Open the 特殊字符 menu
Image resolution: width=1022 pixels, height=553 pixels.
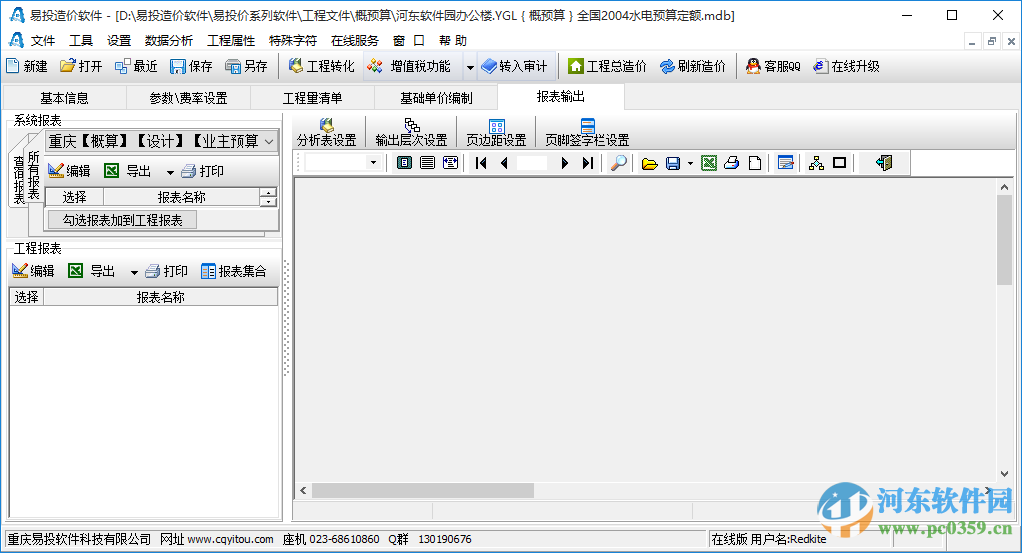pos(293,40)
